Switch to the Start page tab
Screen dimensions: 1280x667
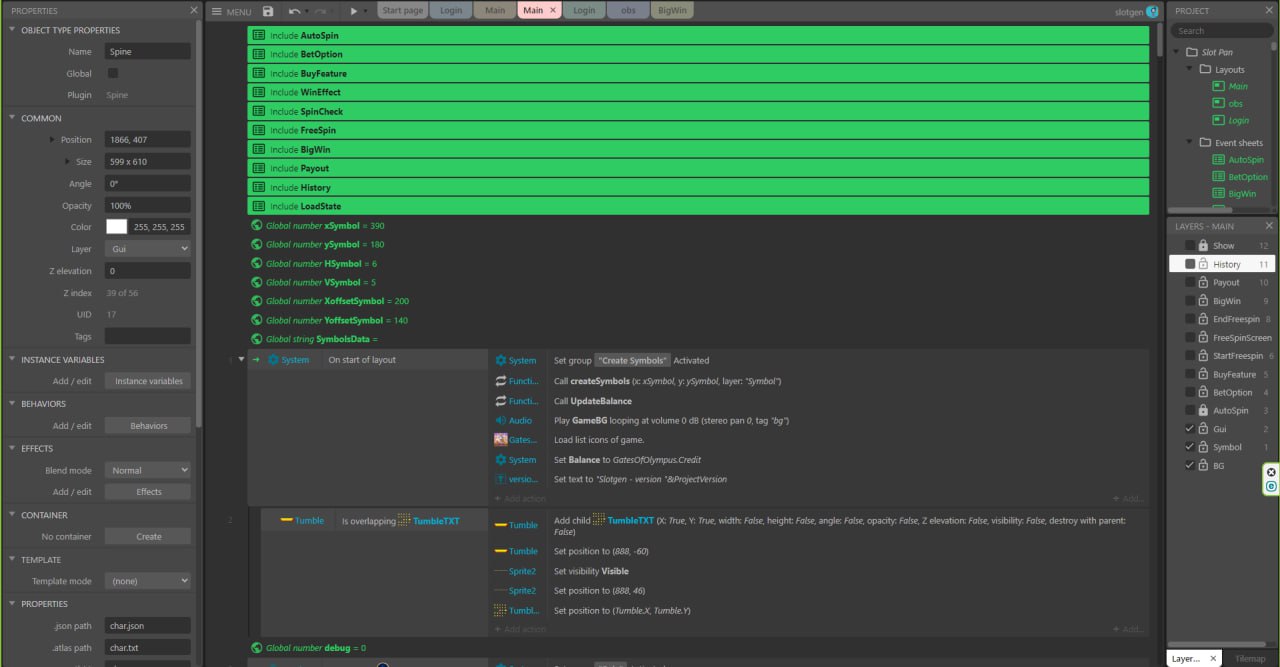[x=403, y=10]
